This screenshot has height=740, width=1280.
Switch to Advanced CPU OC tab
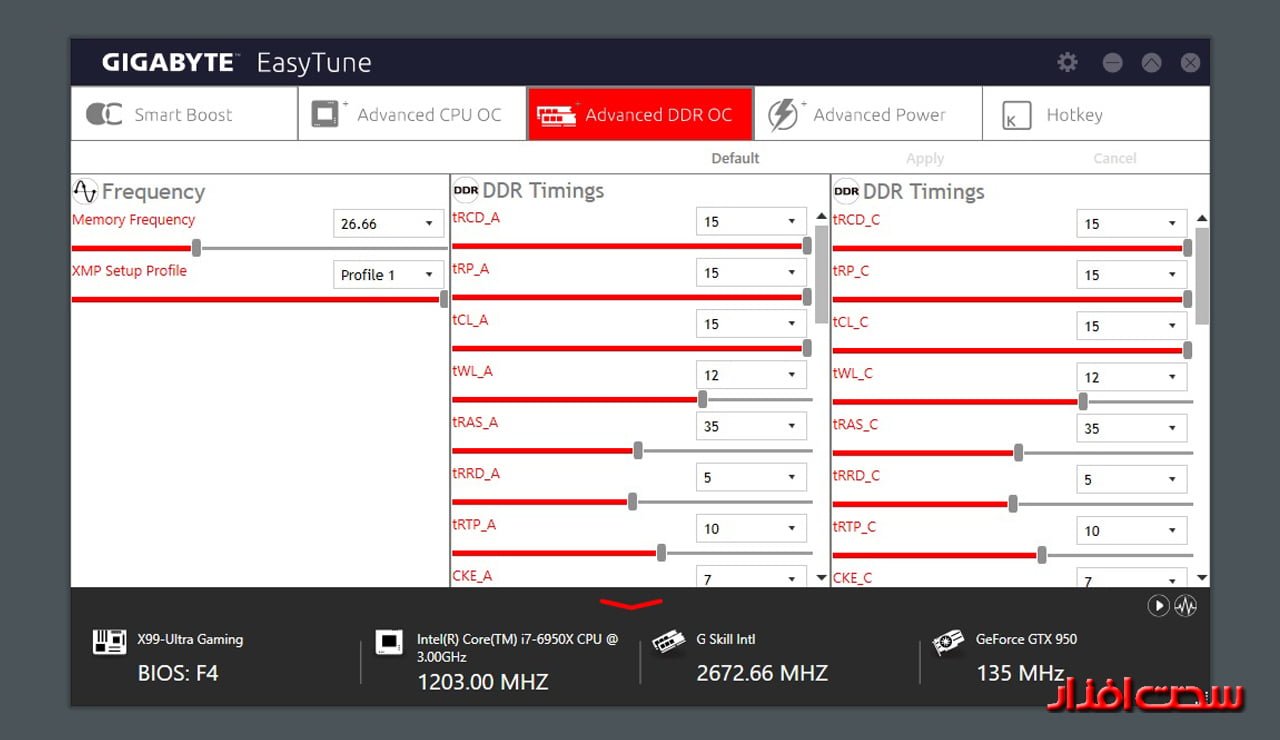[412, 114]
